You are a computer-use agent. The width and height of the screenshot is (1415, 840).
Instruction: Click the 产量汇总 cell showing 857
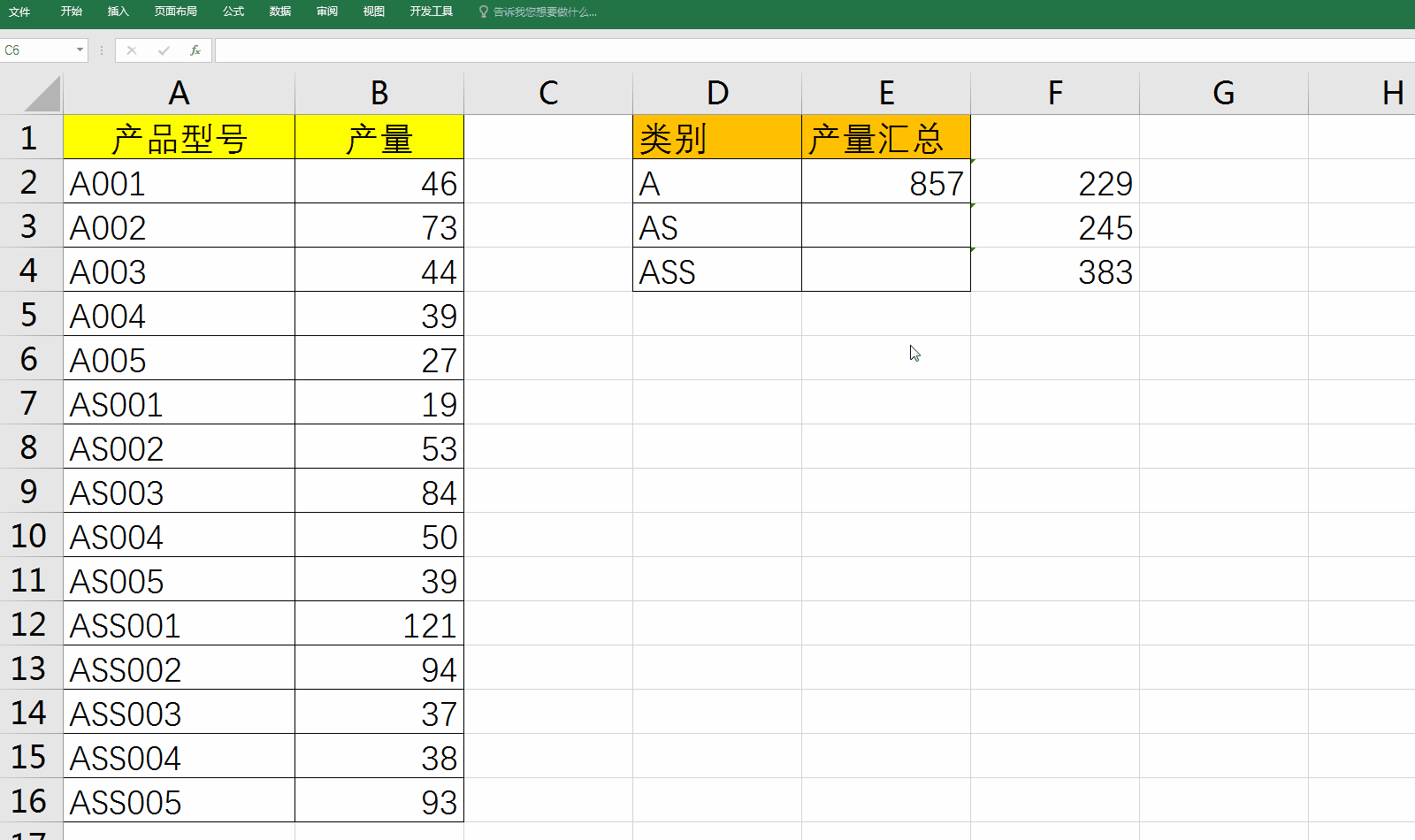pyautogui.click(x=886, y=181)
